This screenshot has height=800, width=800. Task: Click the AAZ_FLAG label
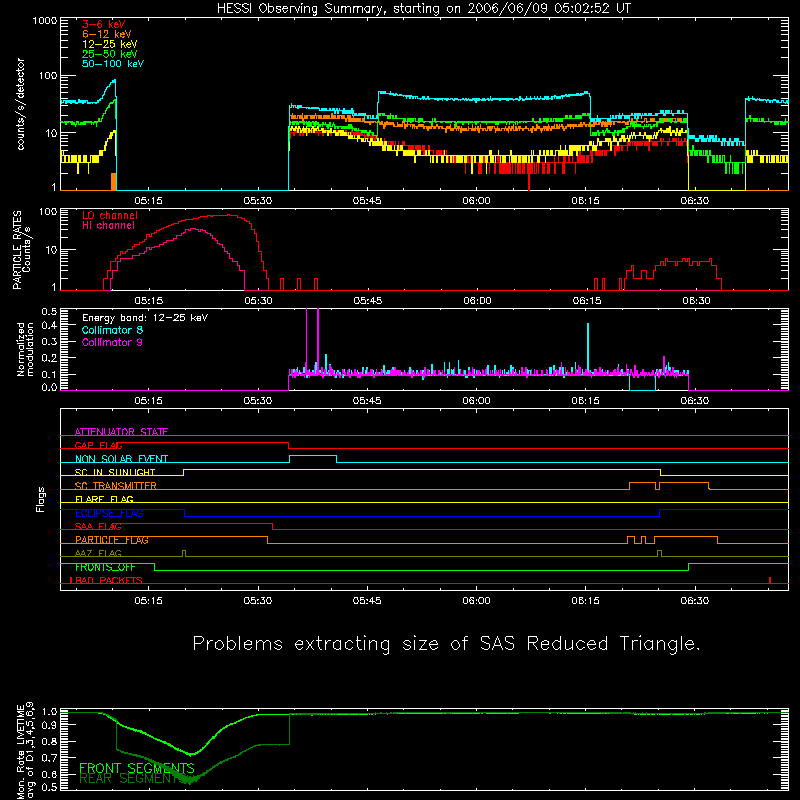[x=98, y=553]
